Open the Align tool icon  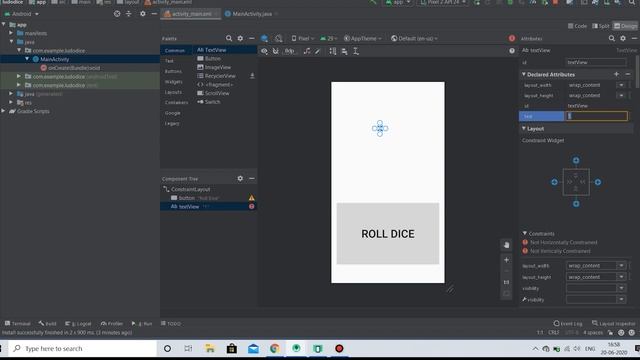pos(344,51)
